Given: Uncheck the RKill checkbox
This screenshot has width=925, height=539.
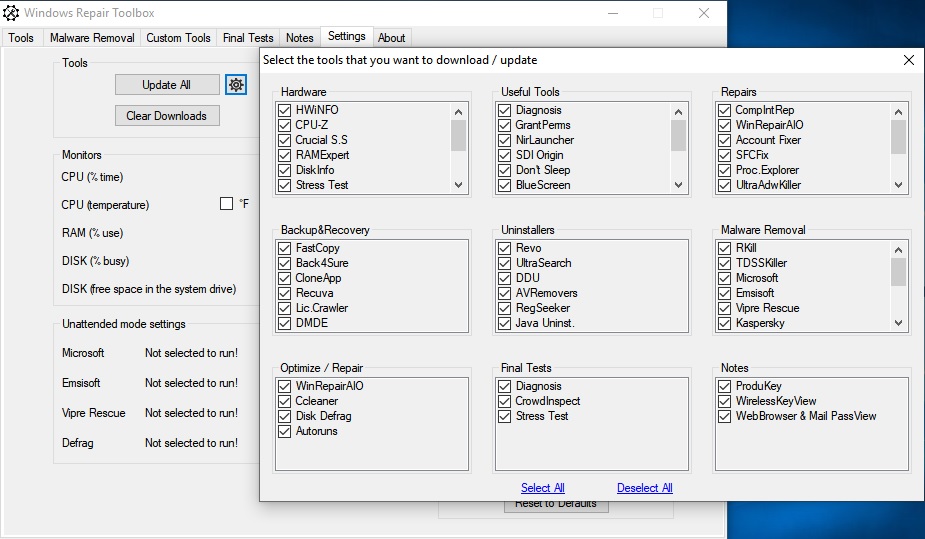Looking at the screenshot, I should click(724, 248).
